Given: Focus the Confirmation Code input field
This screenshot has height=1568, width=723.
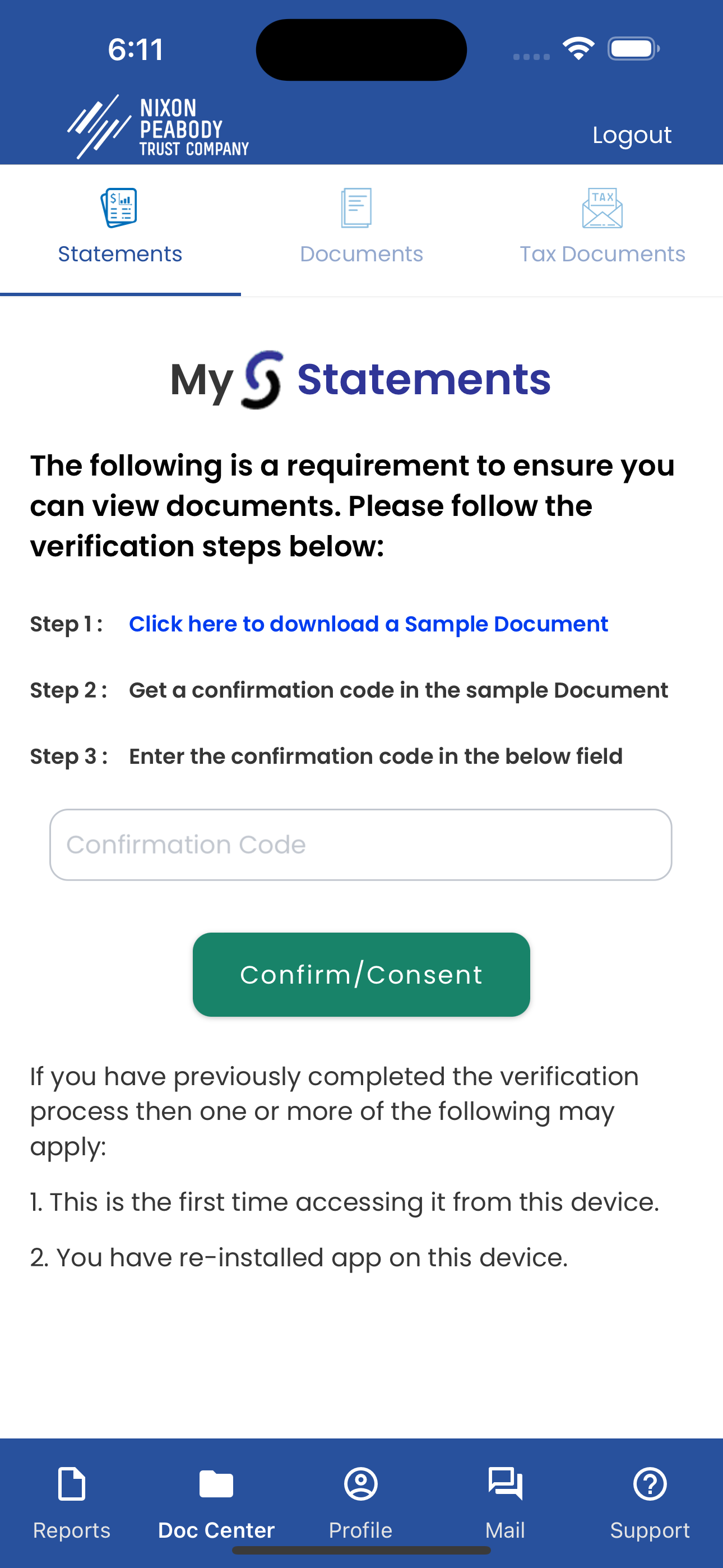Looking at the screenshot, I should pos(361,845).
